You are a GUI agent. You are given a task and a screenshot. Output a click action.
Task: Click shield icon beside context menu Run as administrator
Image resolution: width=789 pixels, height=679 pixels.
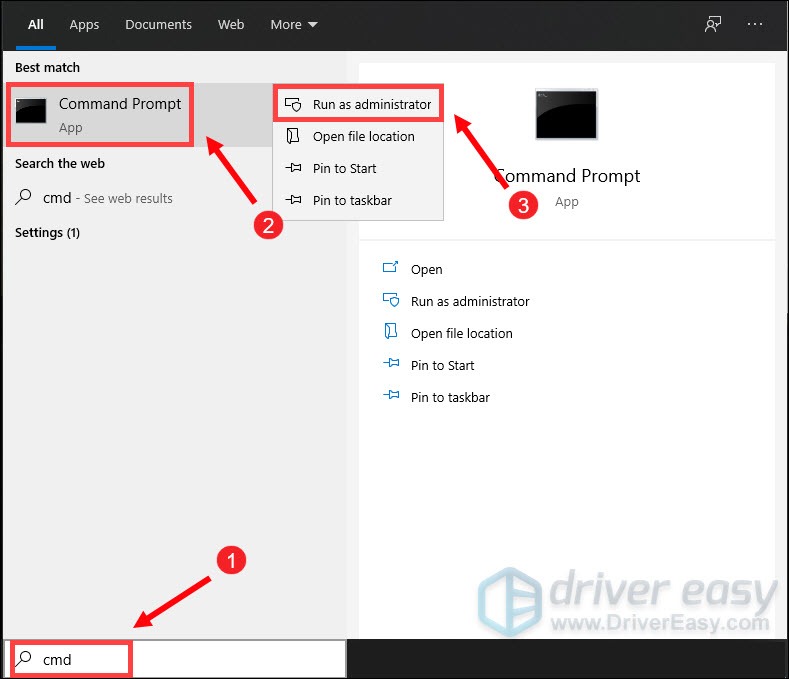(x=293, y=104)
